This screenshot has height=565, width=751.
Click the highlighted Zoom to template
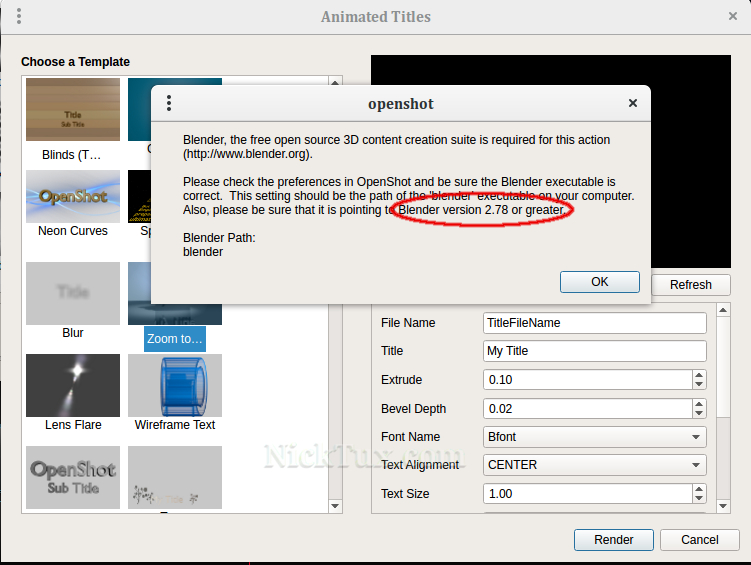(x=175, y=339)
